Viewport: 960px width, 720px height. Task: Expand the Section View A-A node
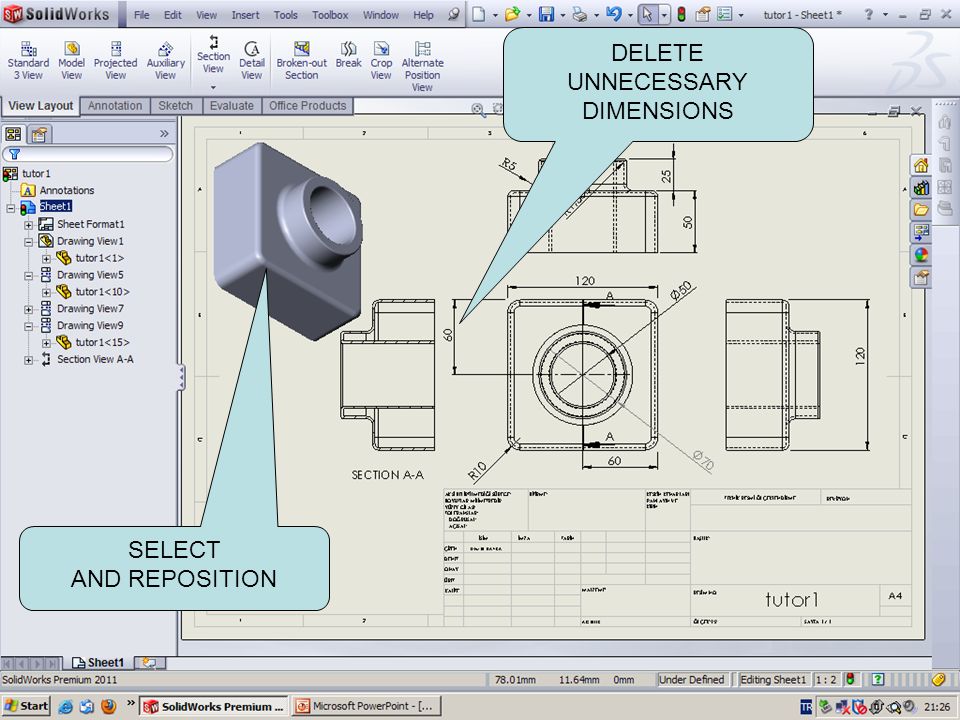click(x=28, y=361)
